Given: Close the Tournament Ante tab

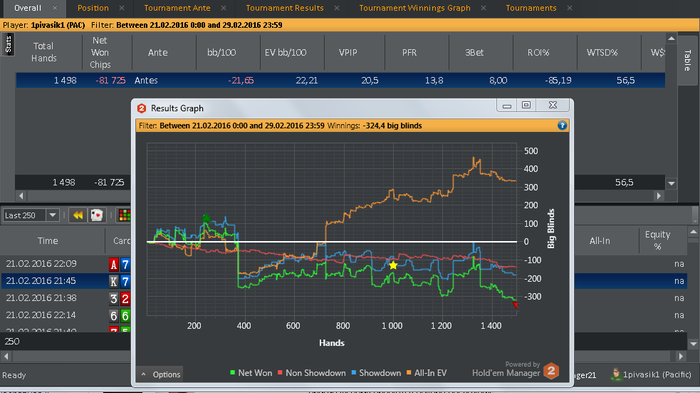Looking at the screenshot, I should [223, 8].
